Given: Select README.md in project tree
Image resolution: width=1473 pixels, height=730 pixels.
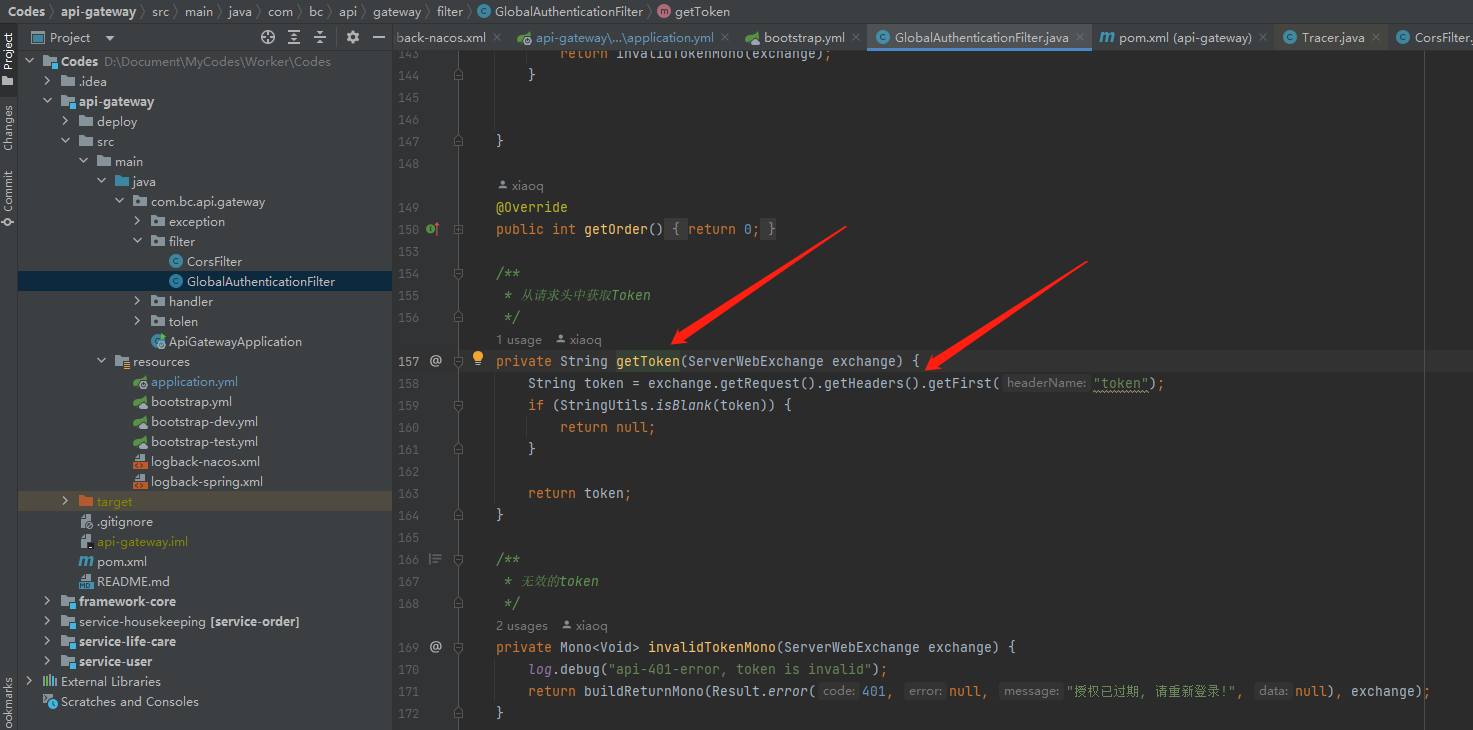Looking at the screenshot, I should 124,581.
